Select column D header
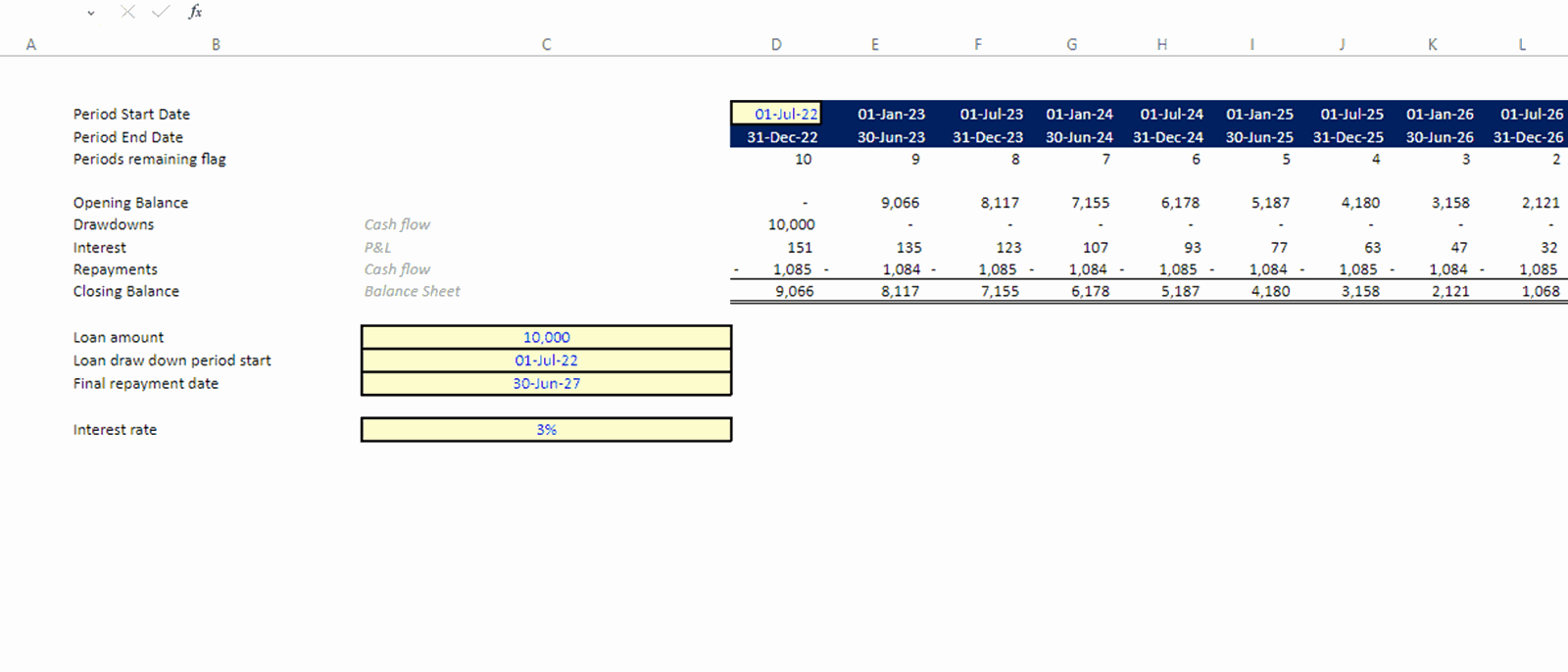Viewport: 1568px width, 672px height. pos(776,44)
